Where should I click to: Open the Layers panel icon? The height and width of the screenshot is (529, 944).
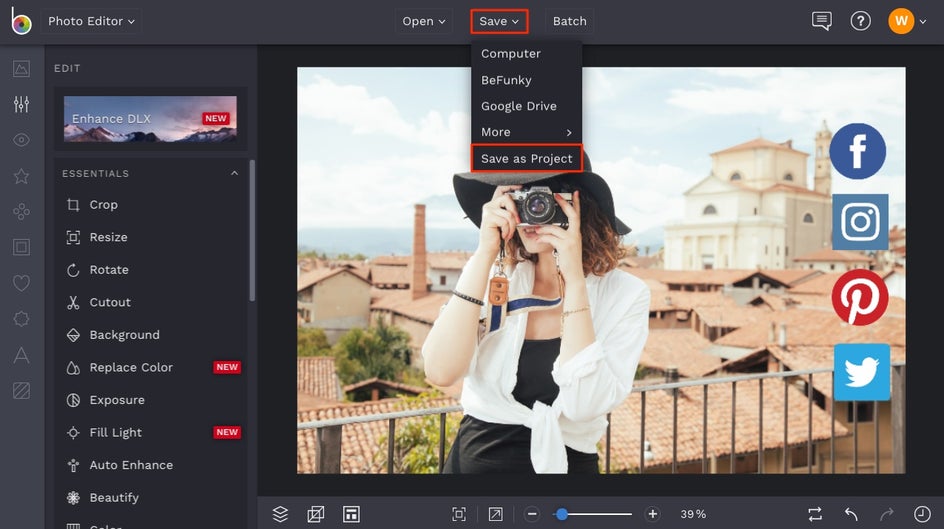click(280, 514)
